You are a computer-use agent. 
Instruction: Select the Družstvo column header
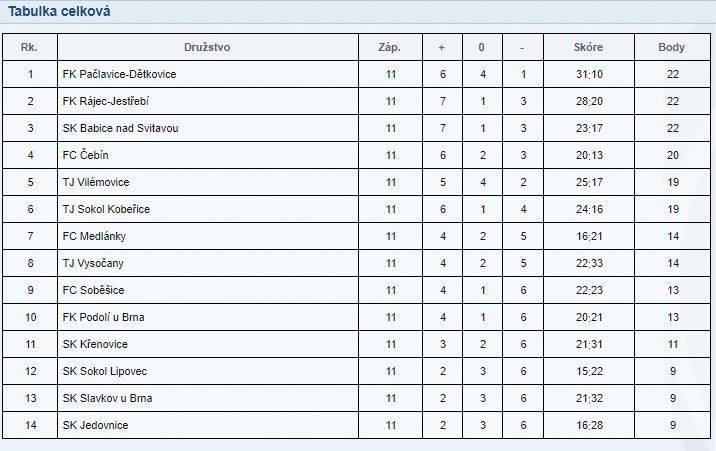tap(207, 47)
